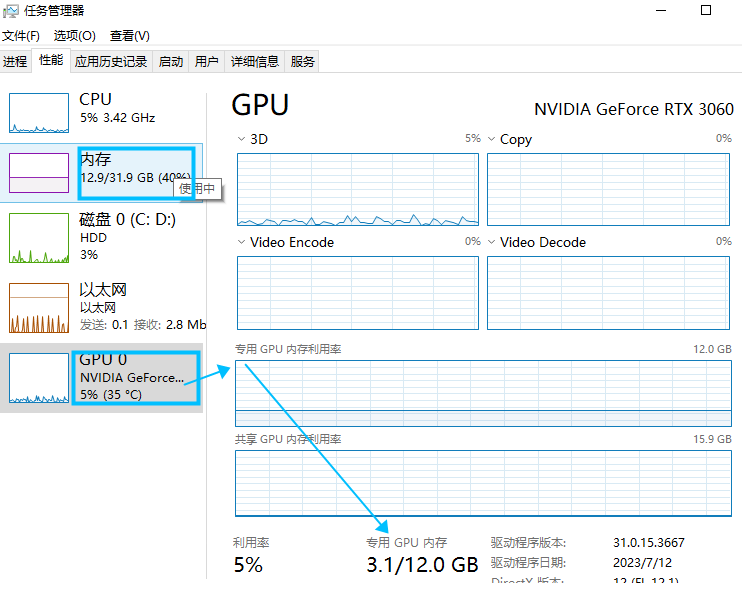Open the 选项(O) menu
The width and height of the screenshot is (742, 590).
pyautogui.click(x=74, y=36)
